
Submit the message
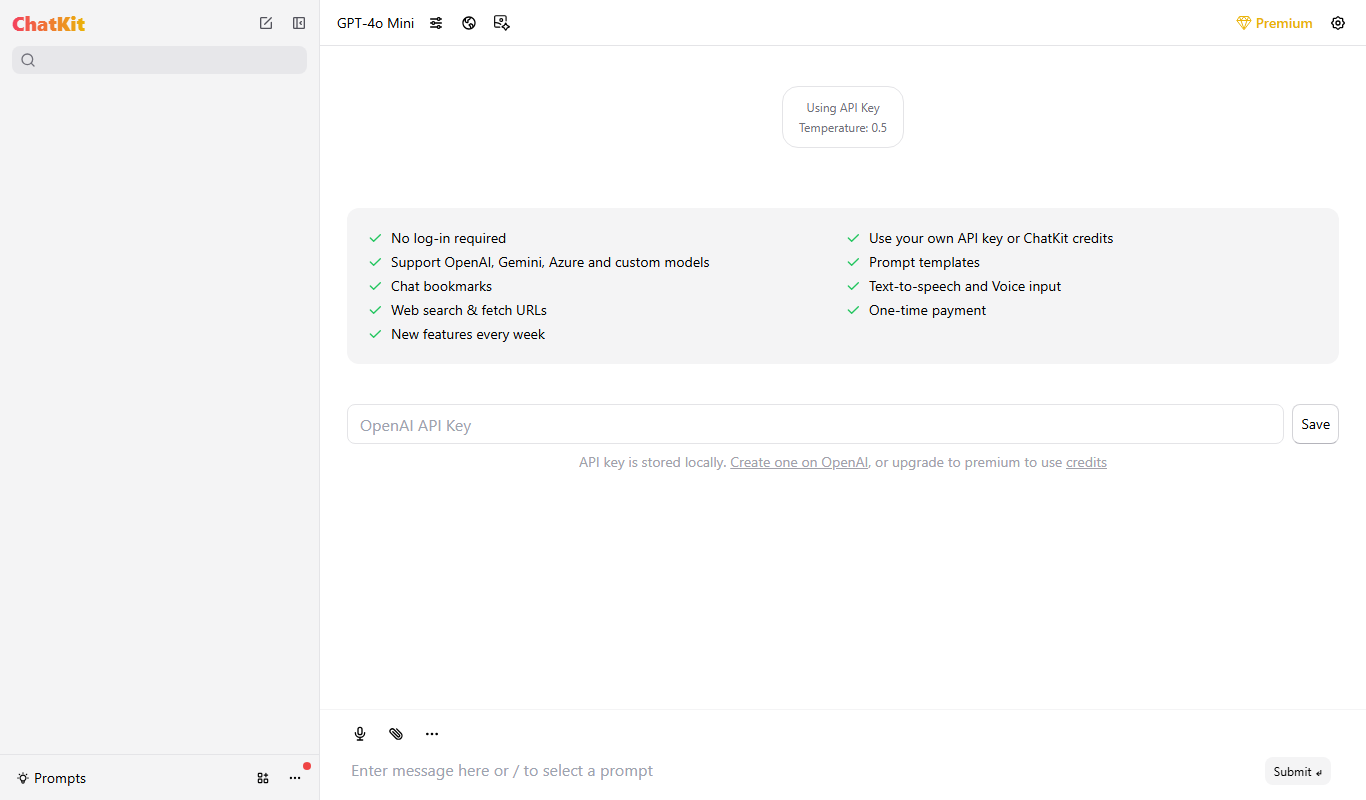tap(1297, 771)
